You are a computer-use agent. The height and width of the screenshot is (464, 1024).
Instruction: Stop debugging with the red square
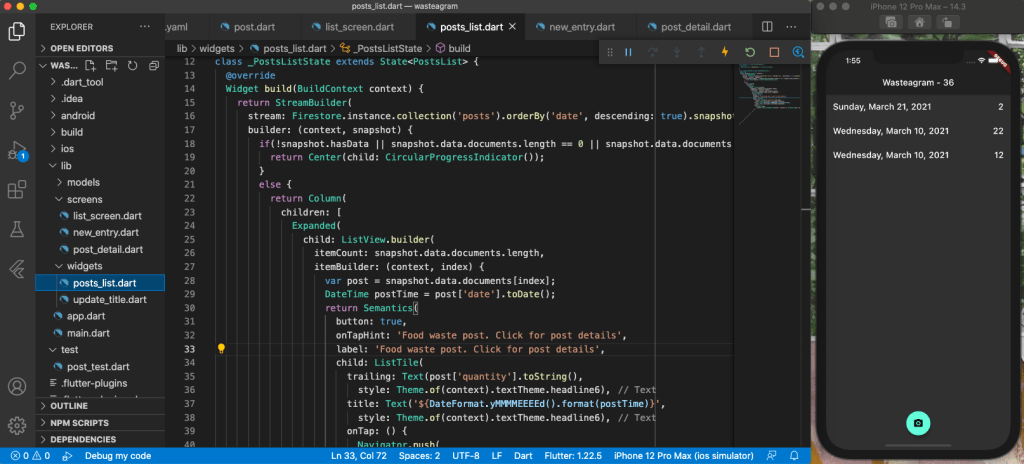pyautogui.click(x=774, y=52)
